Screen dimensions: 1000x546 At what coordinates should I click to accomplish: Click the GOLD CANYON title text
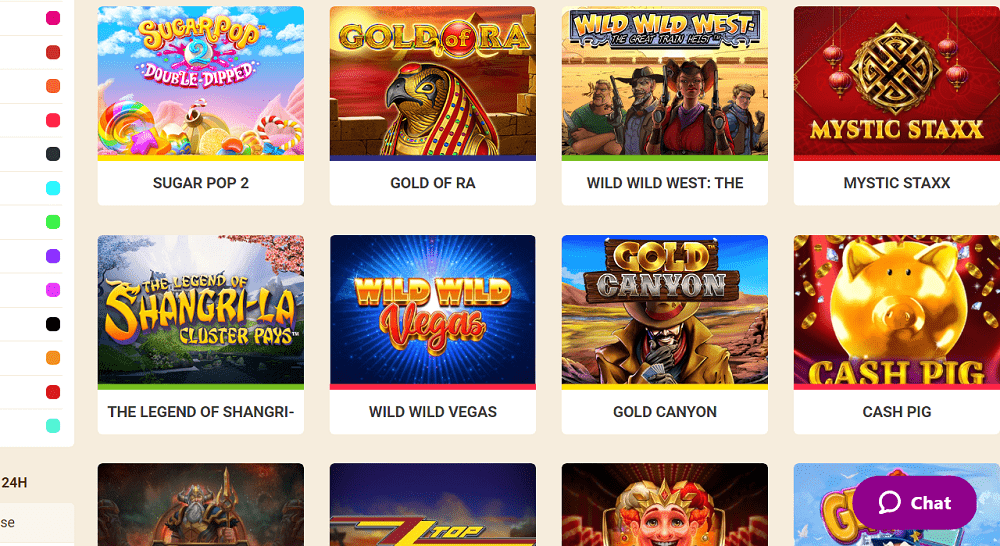pyautogui.click(x=665, y=412)
